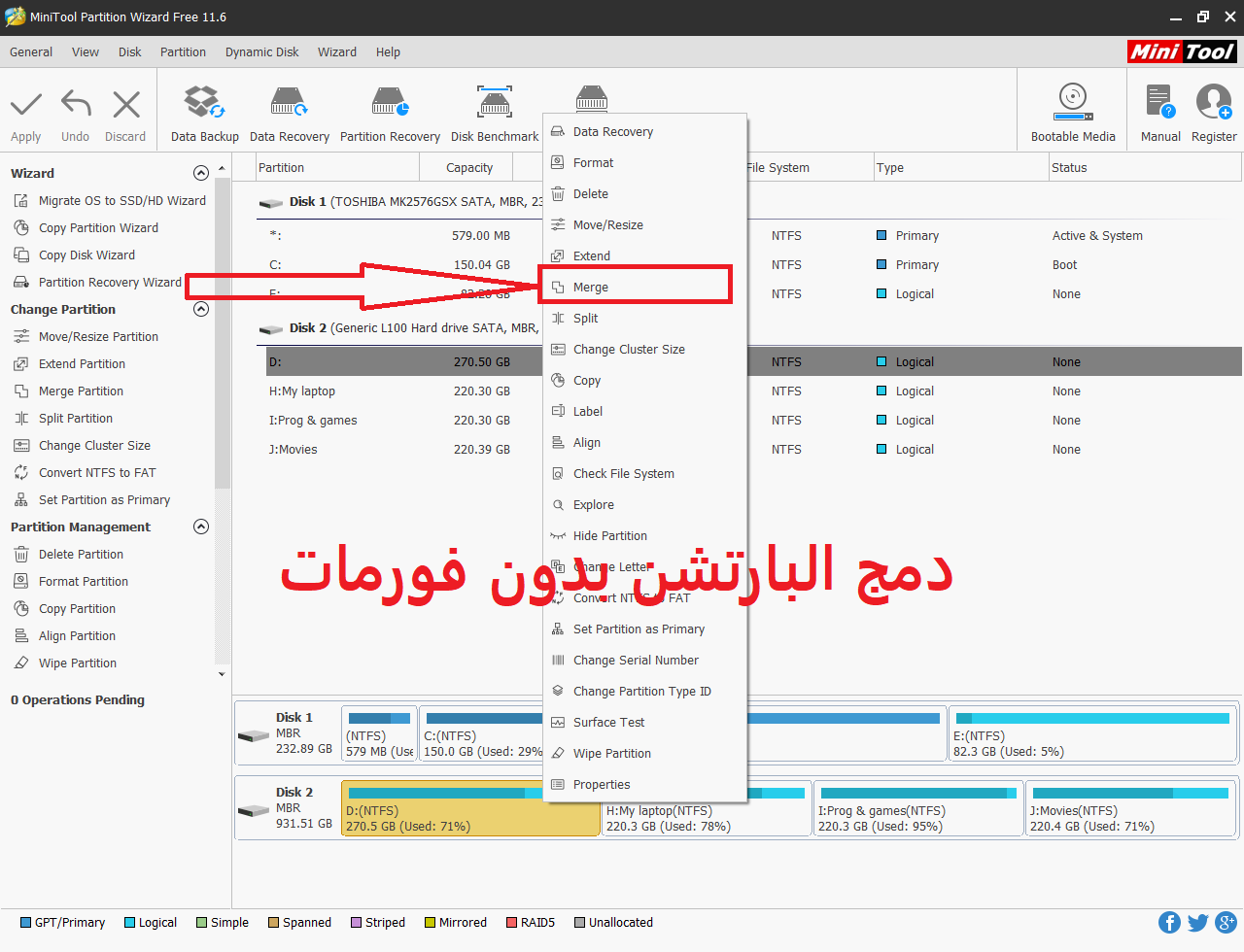Viewport: 1244px width, 952px height.
Task: Open the General menu
Action: (x=31, y=52)
